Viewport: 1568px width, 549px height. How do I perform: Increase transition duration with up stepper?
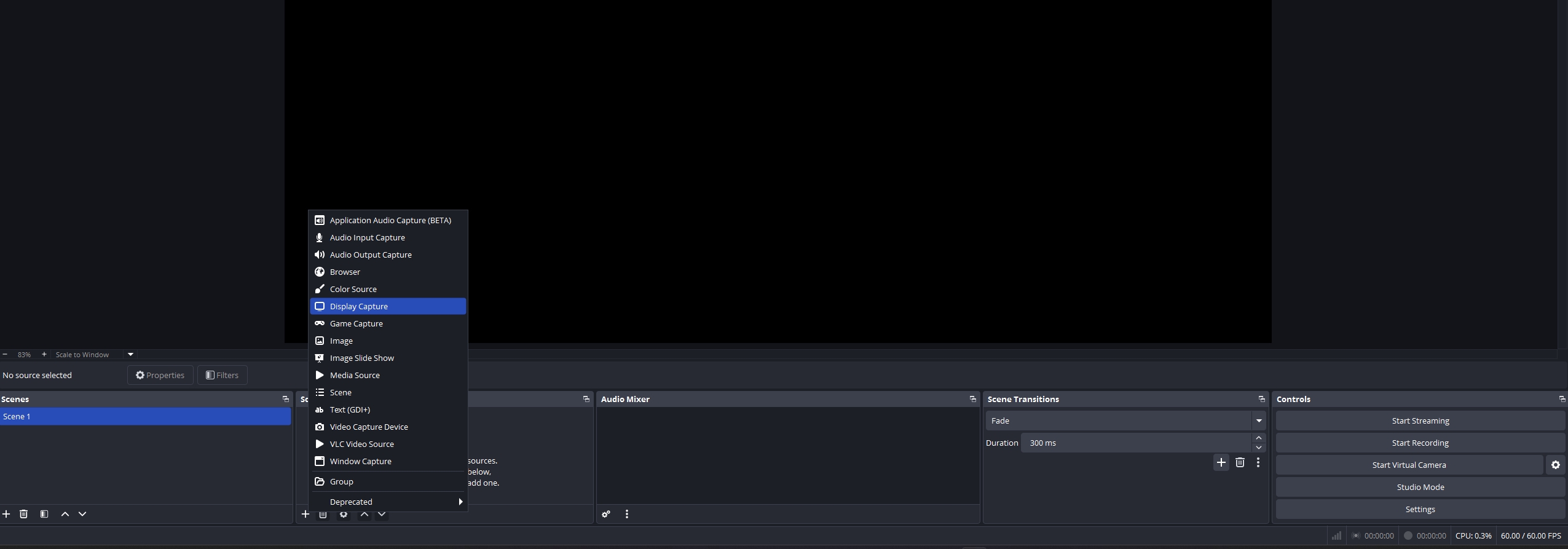coord(1258,438)
